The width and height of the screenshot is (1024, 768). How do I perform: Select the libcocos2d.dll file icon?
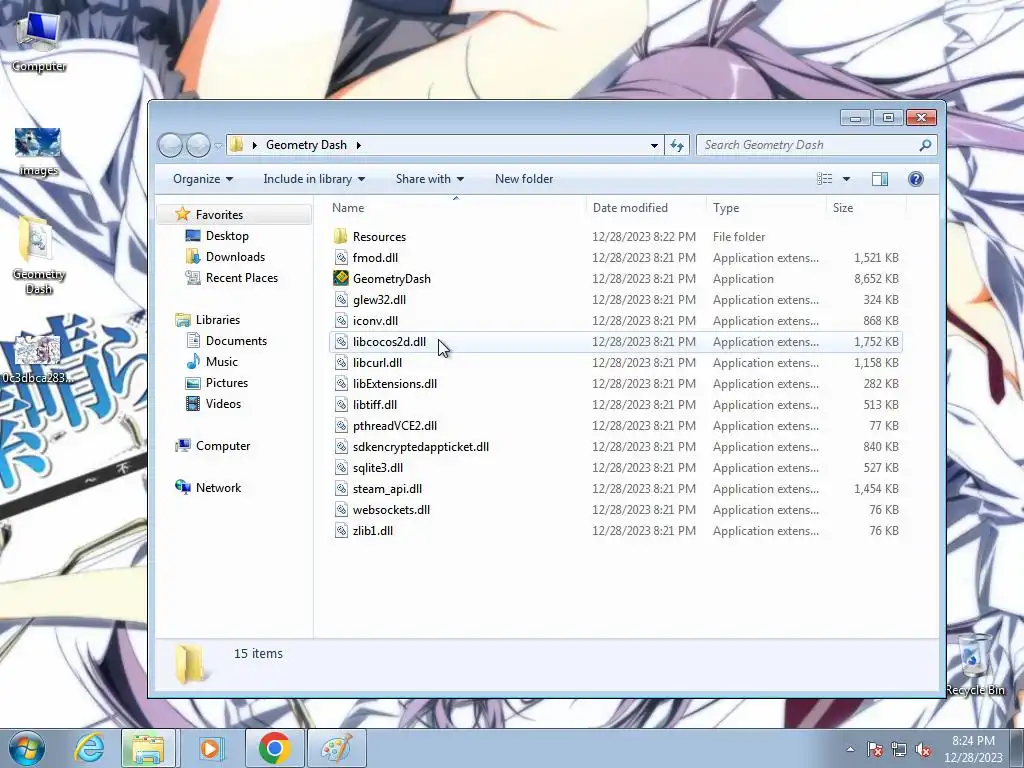(x=341, y=342)
